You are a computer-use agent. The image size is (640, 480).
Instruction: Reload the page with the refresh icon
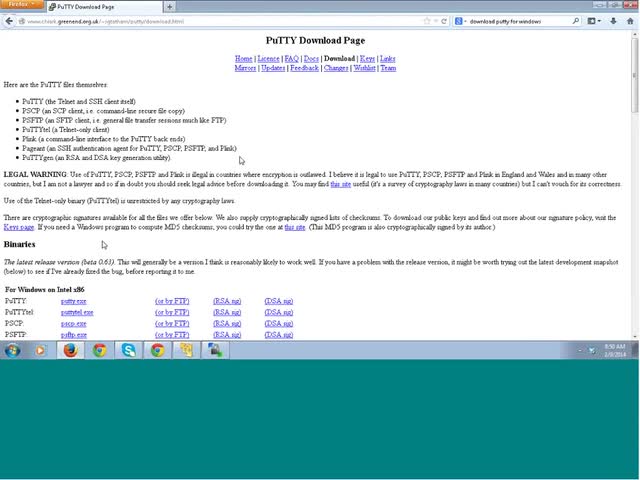click(444, 21)
